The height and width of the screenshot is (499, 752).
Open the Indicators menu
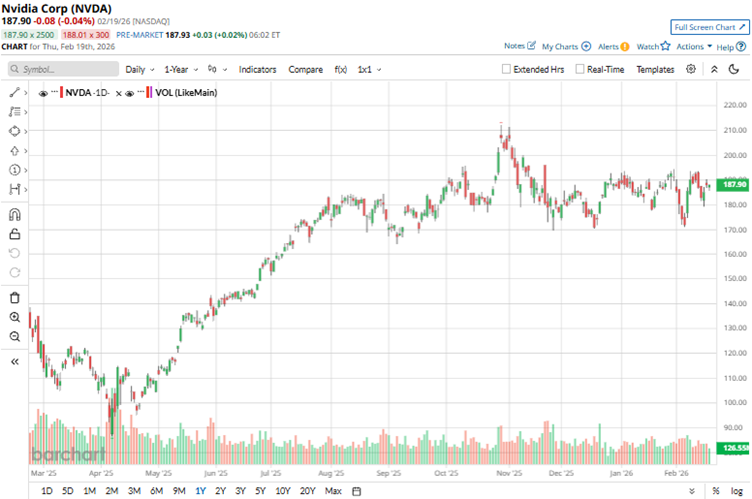click(258, 70)
